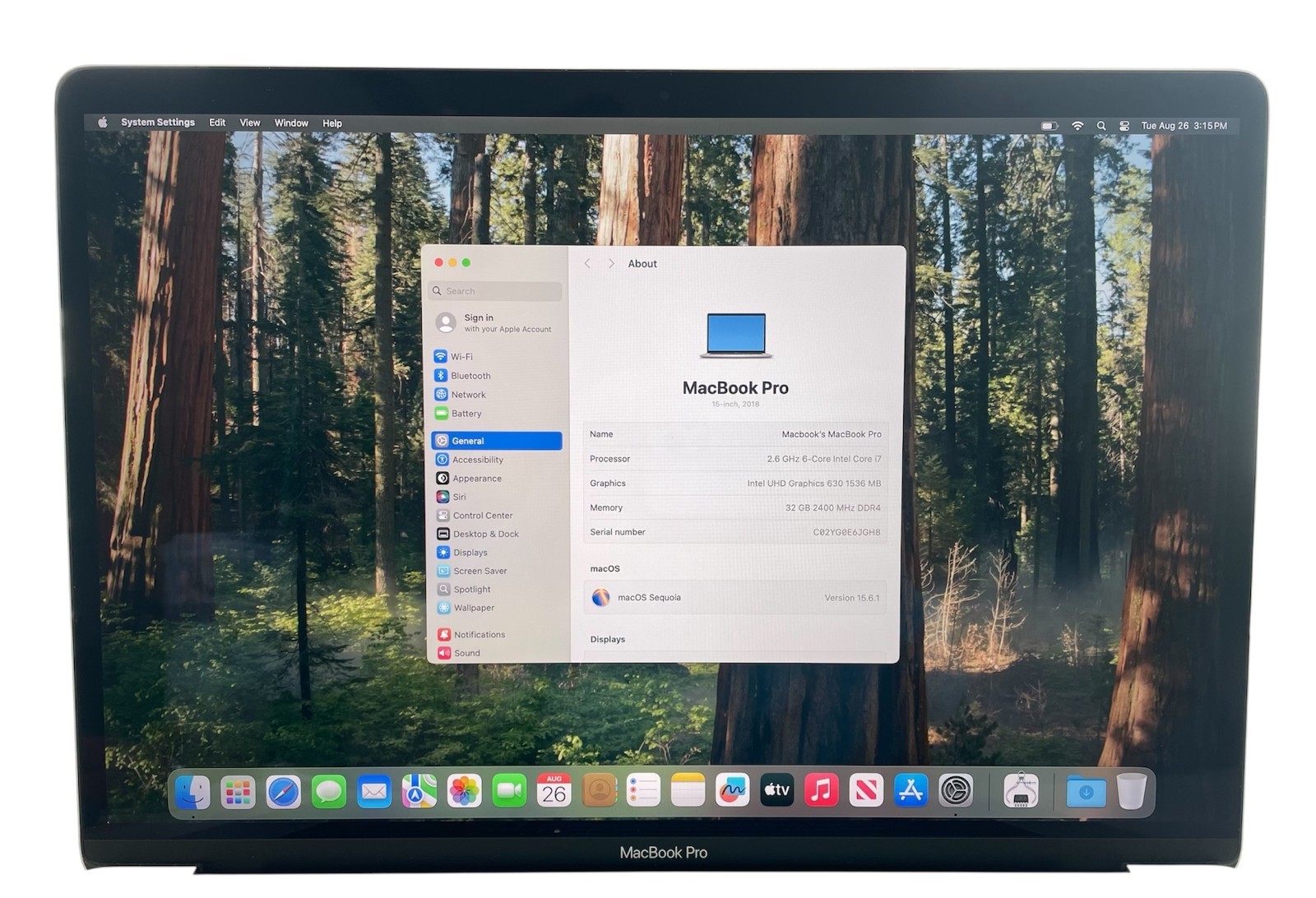Click the settings Search field
This screenshot has height=898, width=1316.
tap(496, 291)
